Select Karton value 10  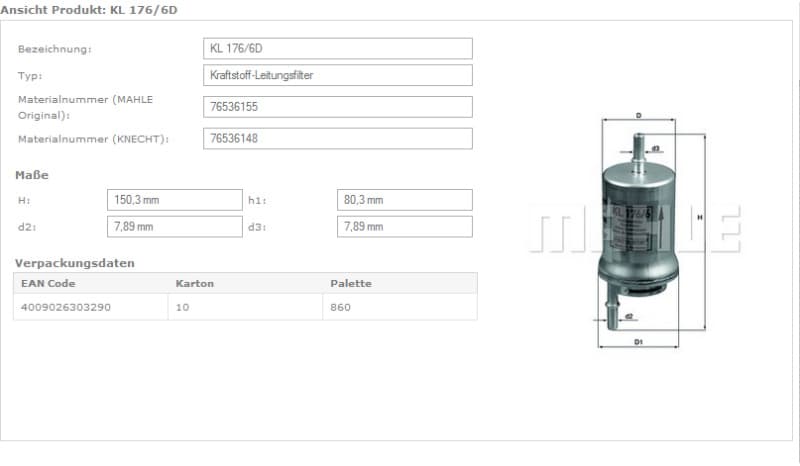(182, 307)
